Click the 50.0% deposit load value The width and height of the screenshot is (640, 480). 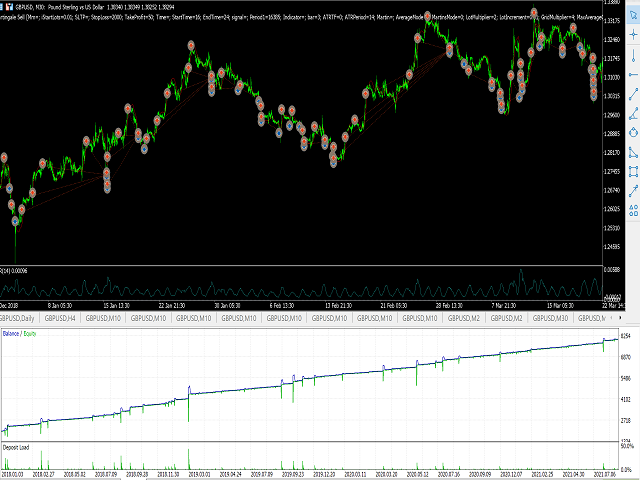pyautogui.click(x=627, y=446)
